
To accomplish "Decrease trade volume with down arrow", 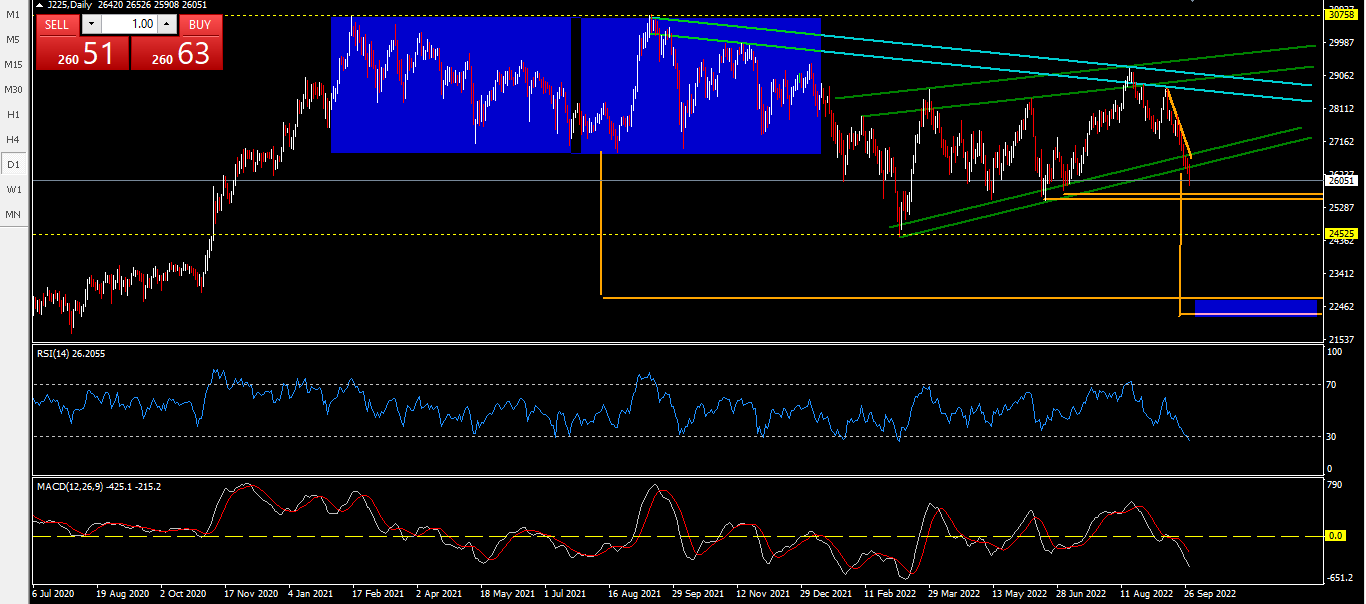I will point(91,24).
